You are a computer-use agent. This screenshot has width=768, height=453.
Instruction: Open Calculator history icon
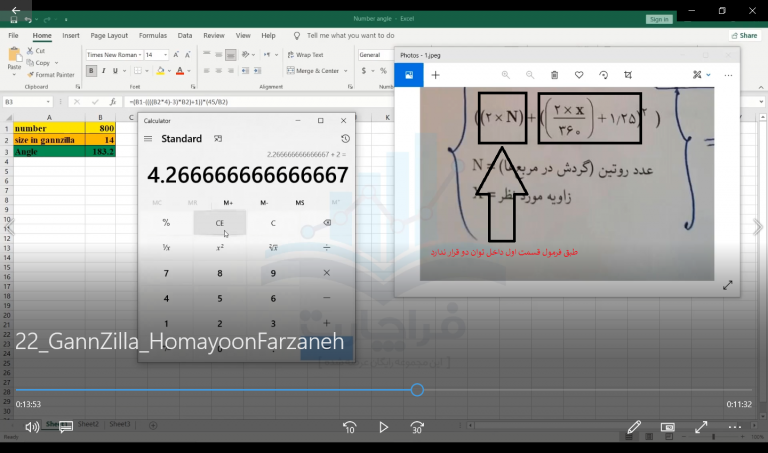click(x=345, y=139)
